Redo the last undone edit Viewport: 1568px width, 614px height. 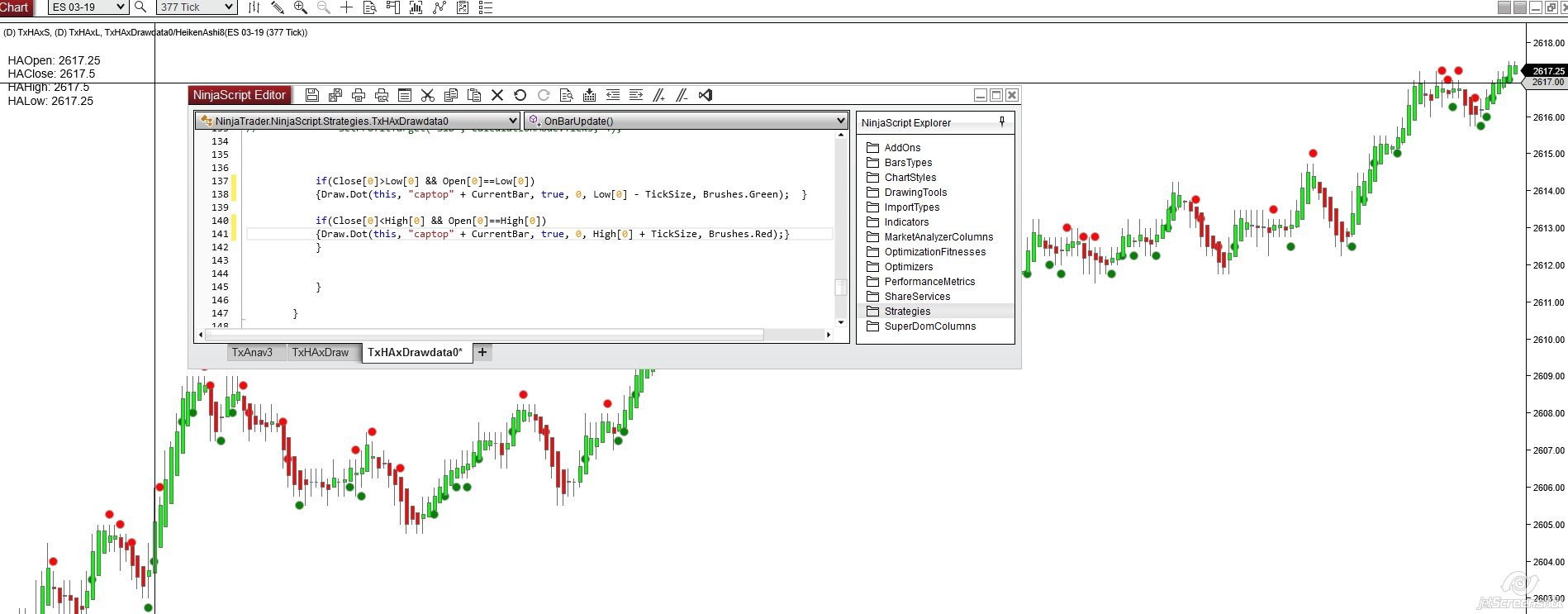(x=544, y=95)
